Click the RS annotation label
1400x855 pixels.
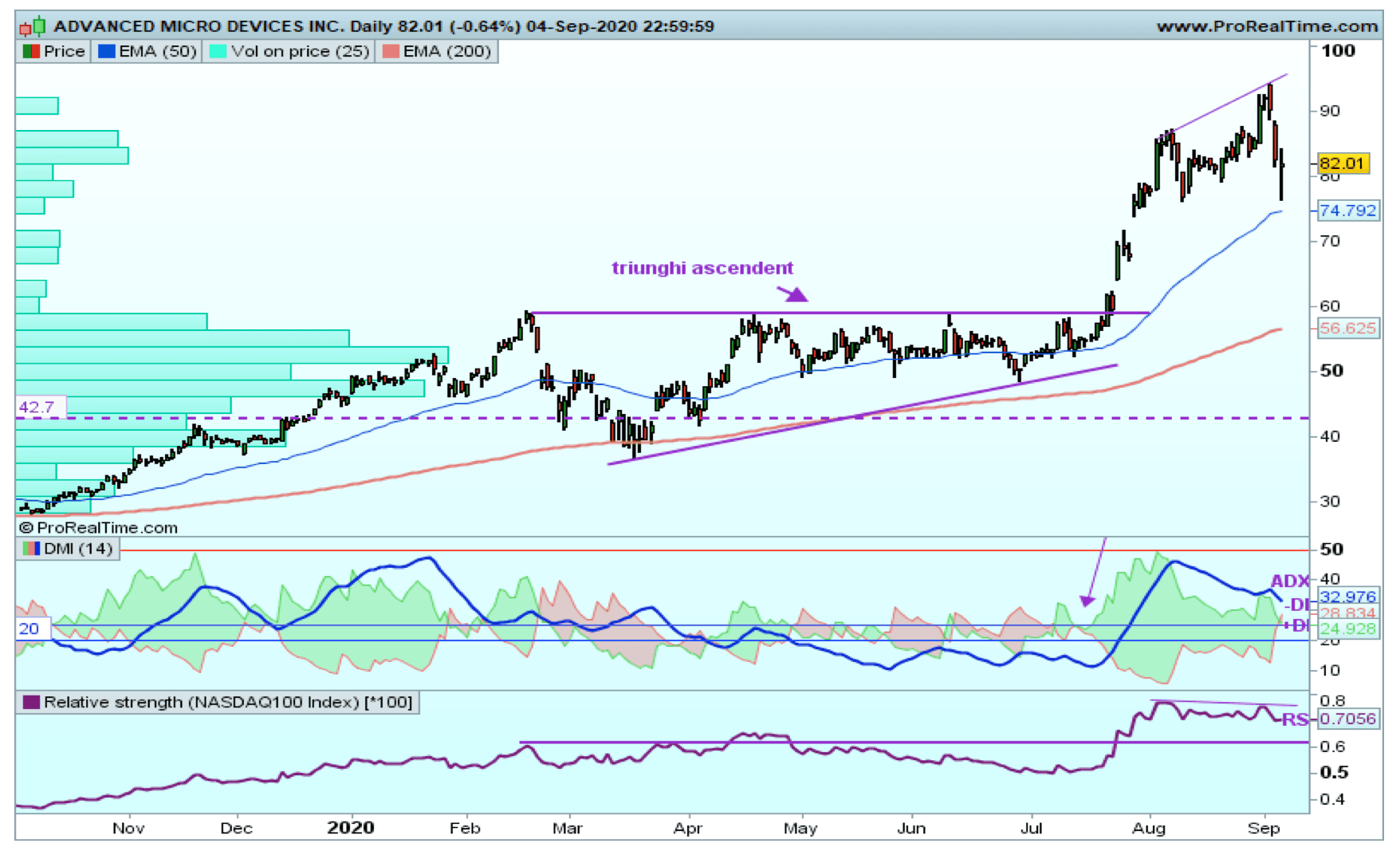tap(1295, 719)
